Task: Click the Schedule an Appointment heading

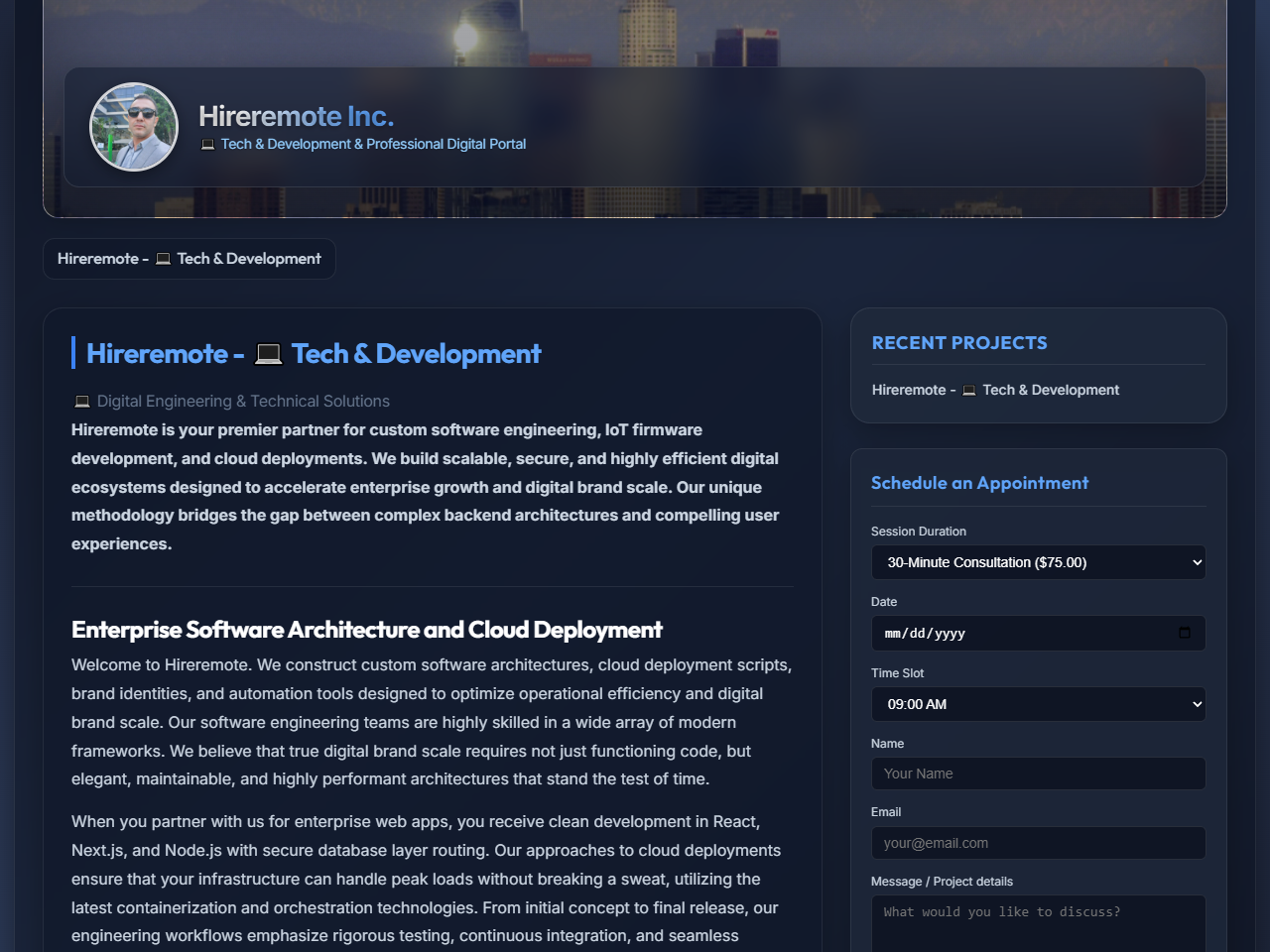Action: tap(979, 483)
